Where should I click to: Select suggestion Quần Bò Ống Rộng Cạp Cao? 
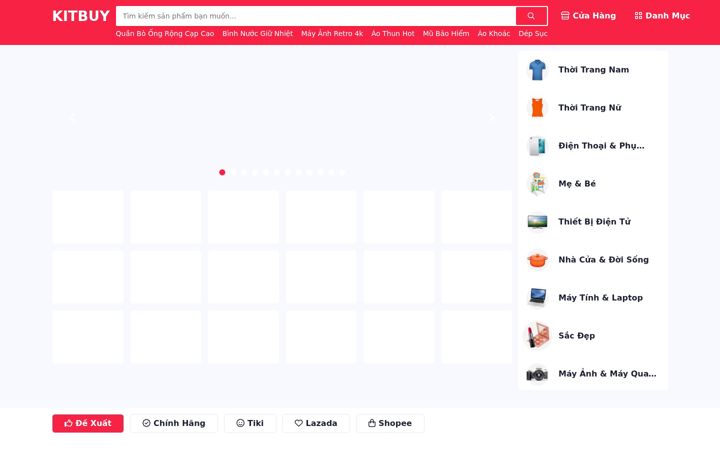click(x=165, y=34)
